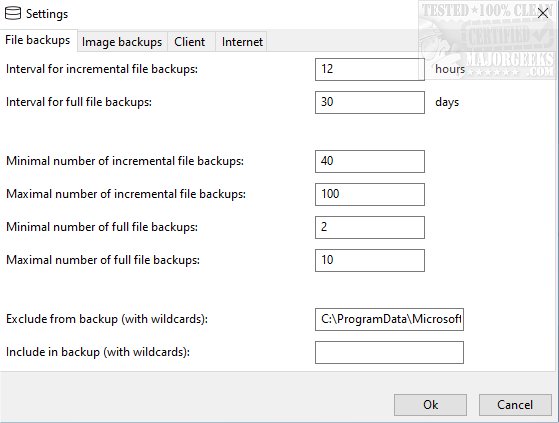Click the 'days' unit label
Screen dimensions: 559x423
click(x=447, y=102)
